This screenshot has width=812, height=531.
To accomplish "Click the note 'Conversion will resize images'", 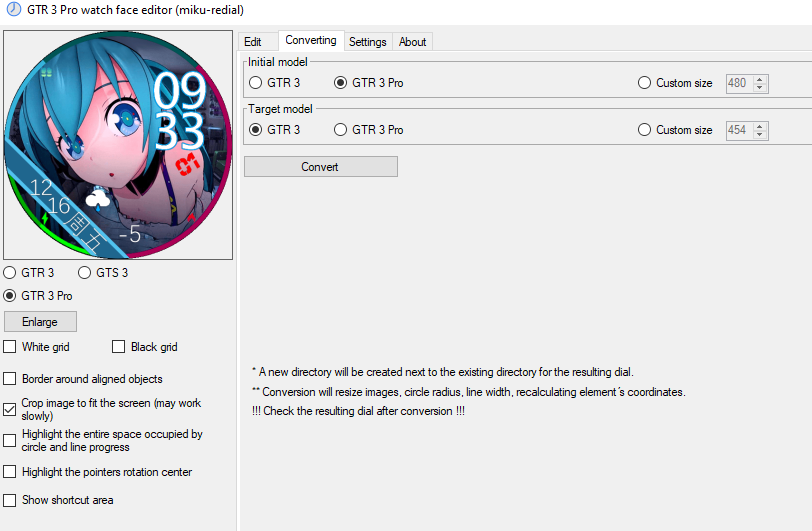I will 469,392.
